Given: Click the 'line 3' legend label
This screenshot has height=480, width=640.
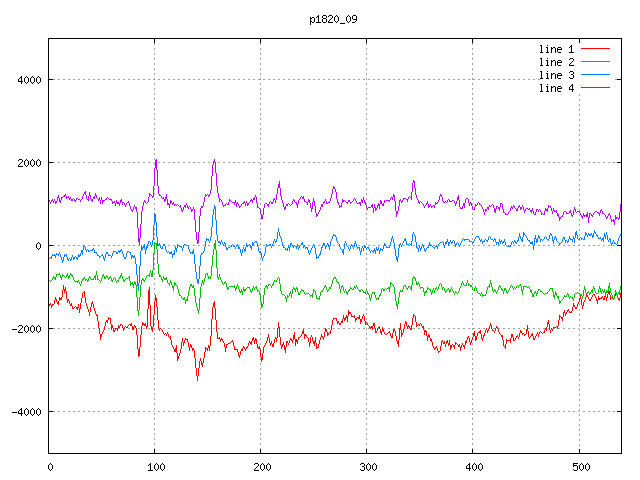Looking at the screenshot, I should click(x=557, y=75).
